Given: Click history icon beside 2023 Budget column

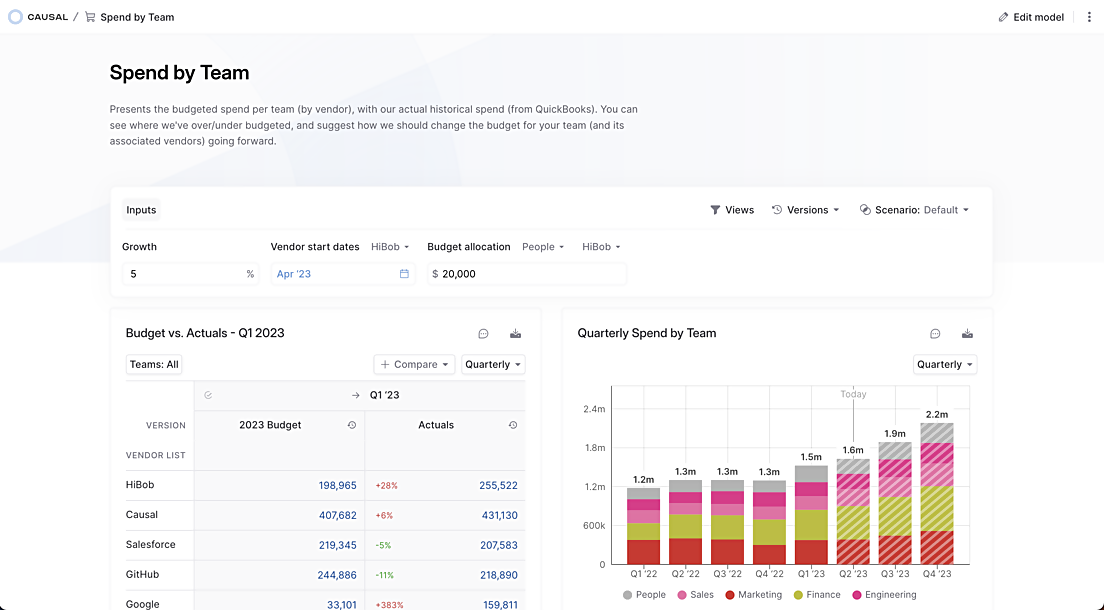Looking at the screenshot, I should (351, 425).
